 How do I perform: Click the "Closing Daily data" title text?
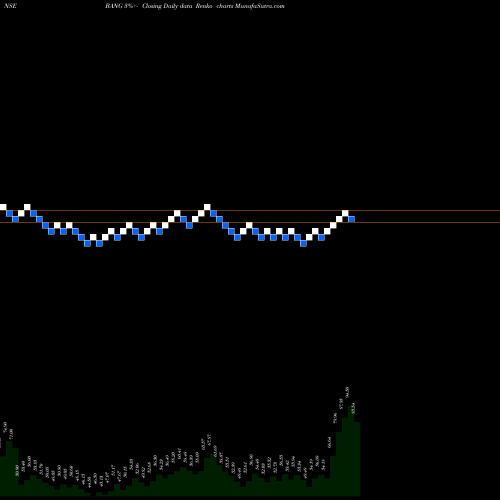(166, 6)
